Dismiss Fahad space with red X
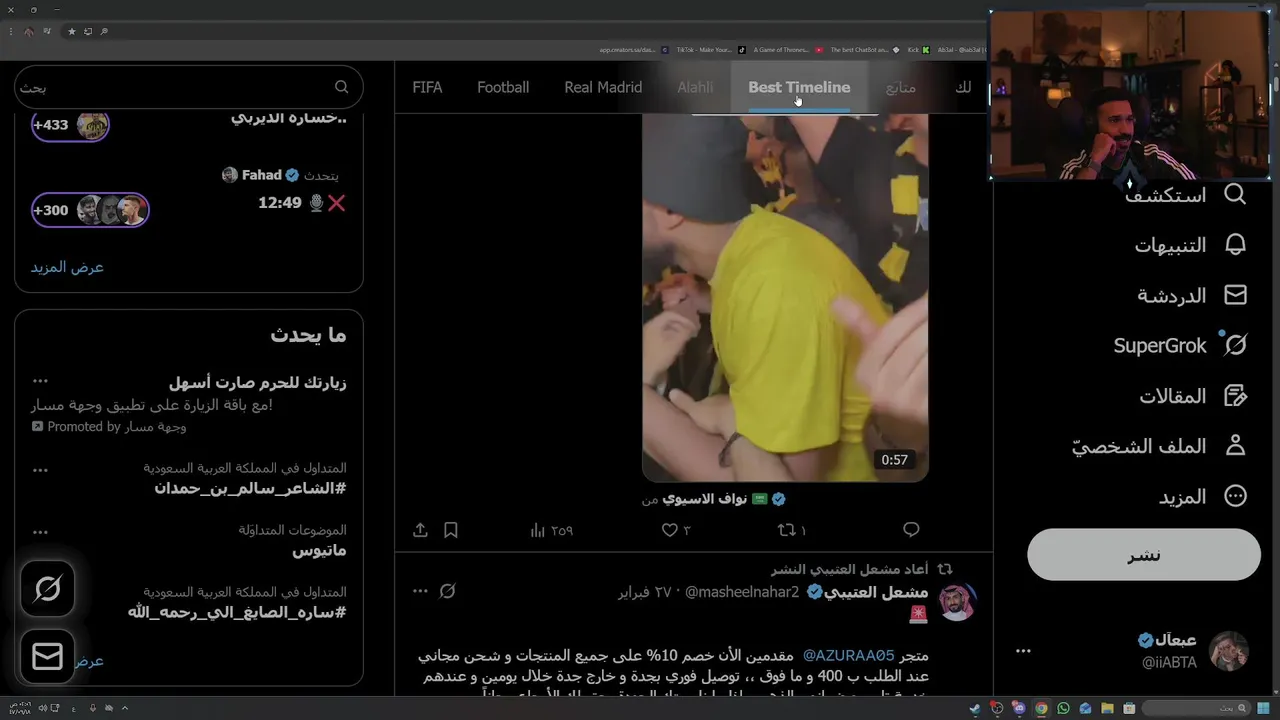 pyautogui.click(x=336, y=203)
